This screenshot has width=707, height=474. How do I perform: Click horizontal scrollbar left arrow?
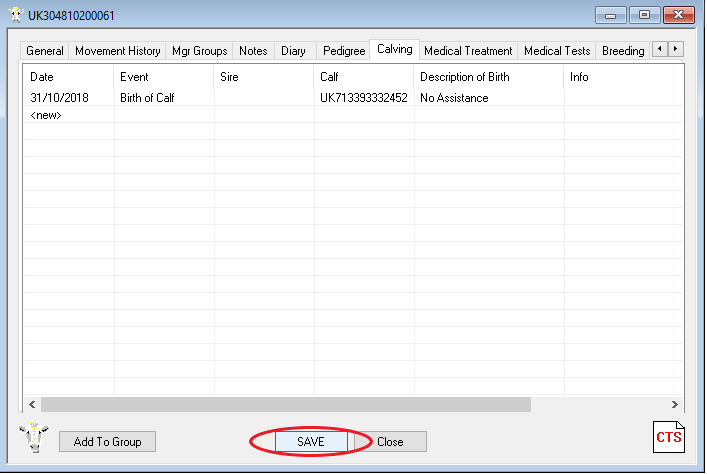coord(31,404)
